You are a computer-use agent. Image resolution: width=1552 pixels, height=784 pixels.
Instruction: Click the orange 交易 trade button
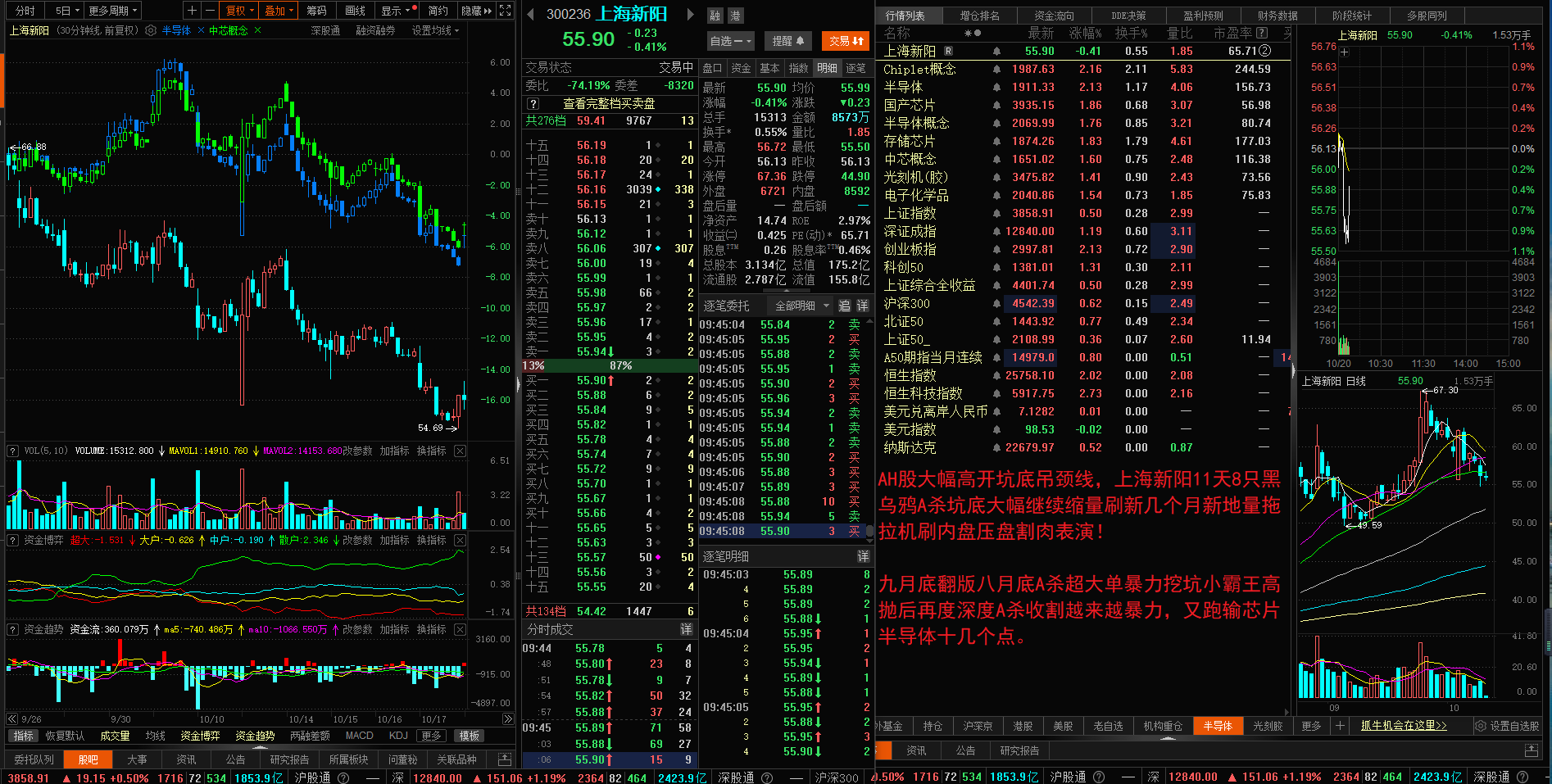[846, 41]
